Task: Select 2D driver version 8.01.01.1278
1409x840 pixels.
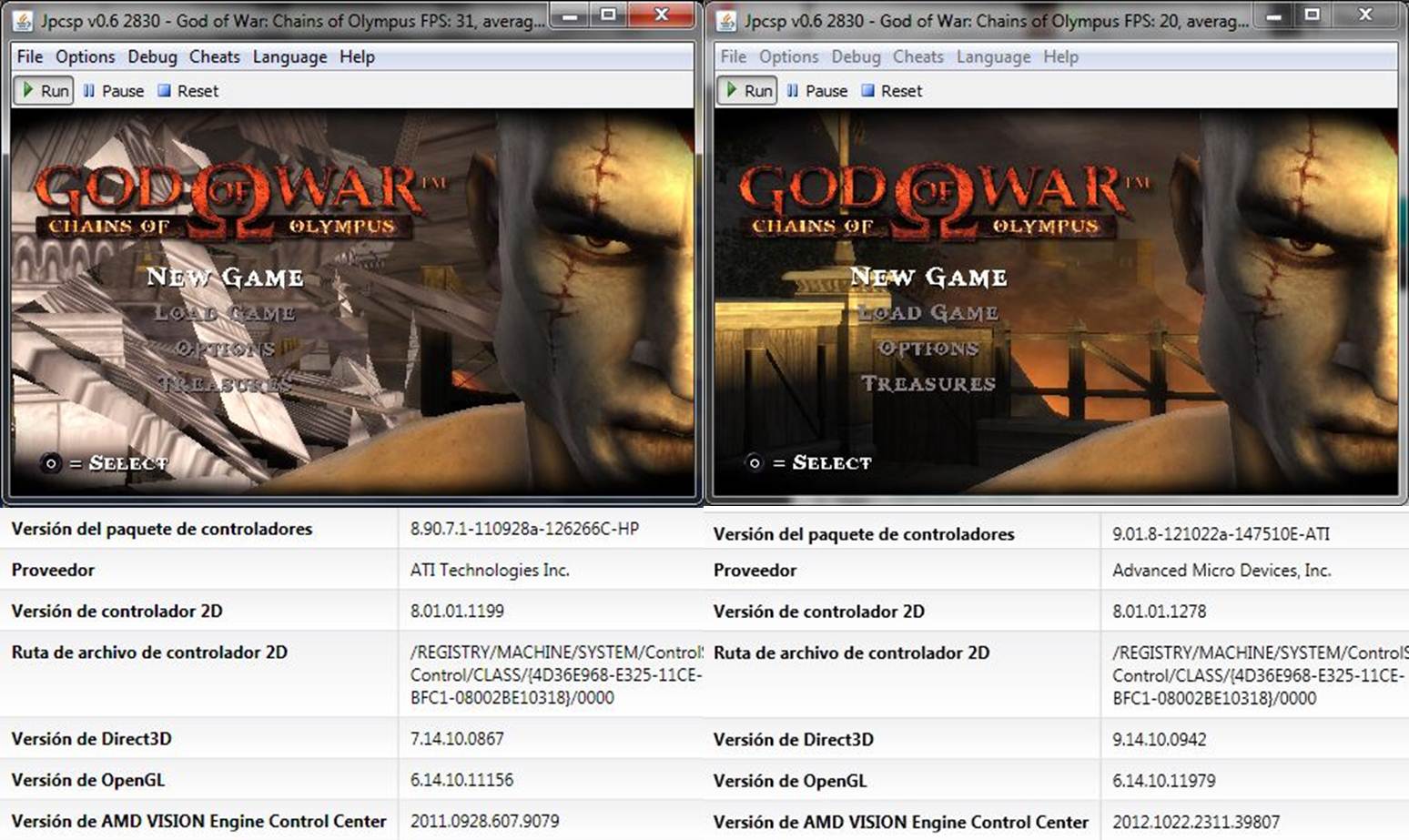Action: tap(1160, 611)
